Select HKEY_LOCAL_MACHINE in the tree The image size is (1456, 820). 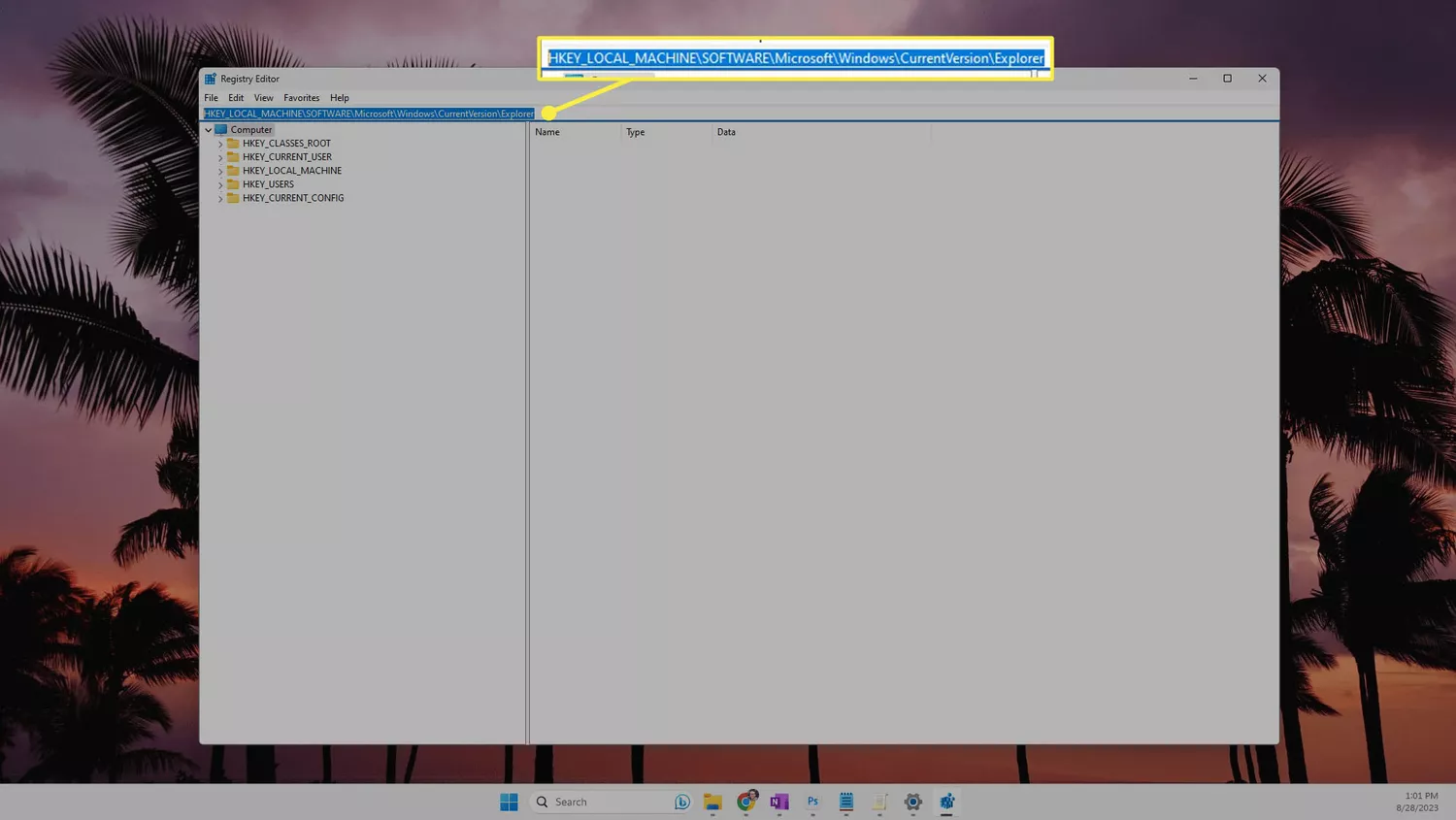click(292, 171)
